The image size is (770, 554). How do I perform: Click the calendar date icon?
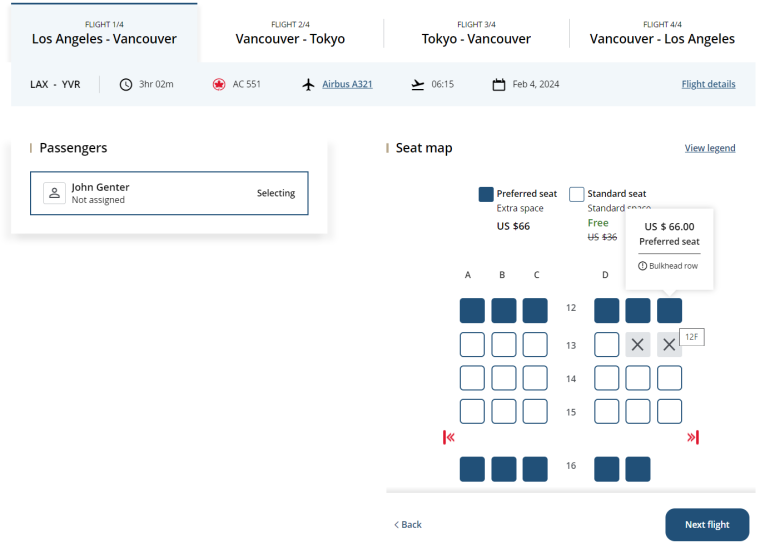(x=499, y=85)
